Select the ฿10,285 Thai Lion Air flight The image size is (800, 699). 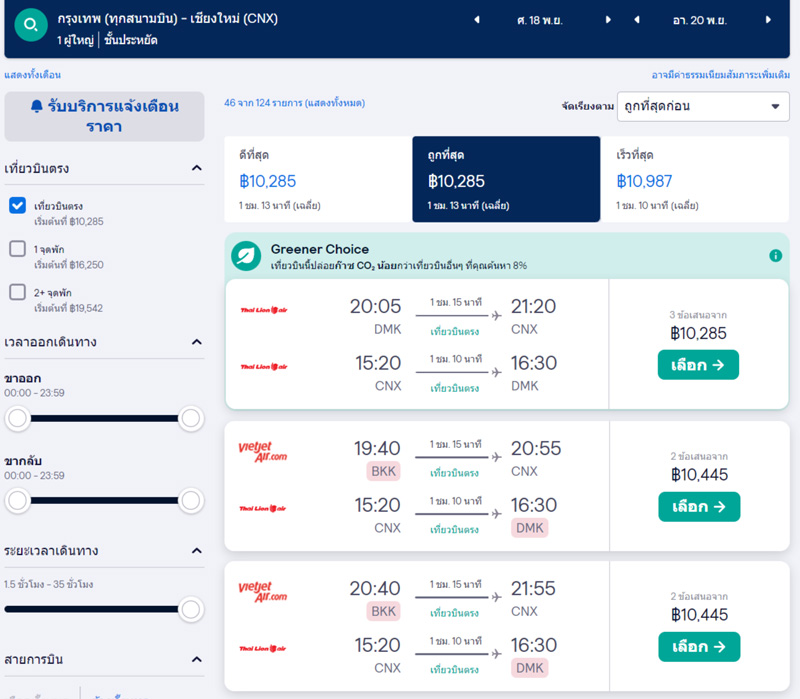698,365
